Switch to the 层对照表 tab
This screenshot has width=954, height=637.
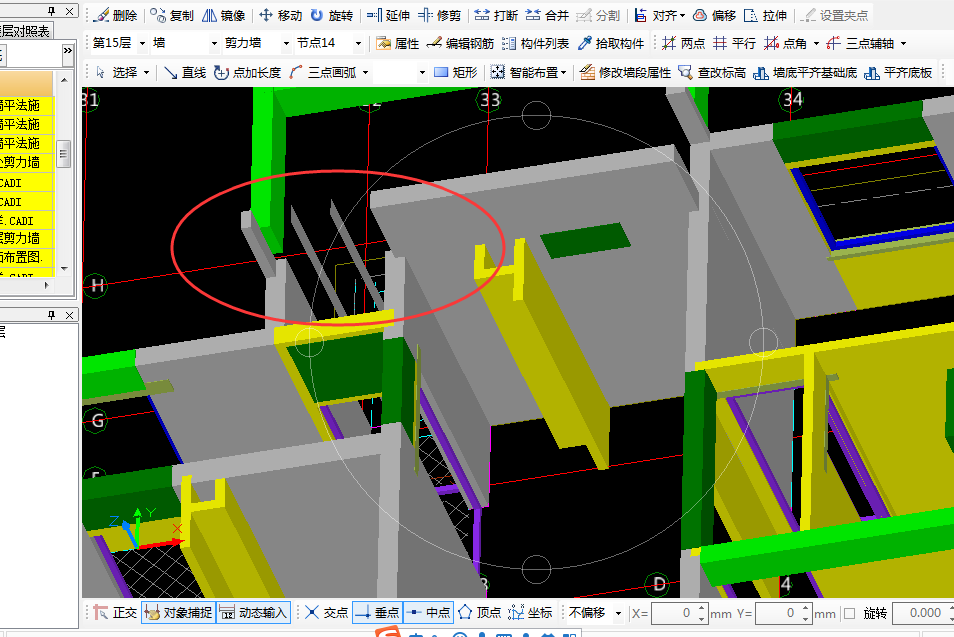[x=26, y=31]
